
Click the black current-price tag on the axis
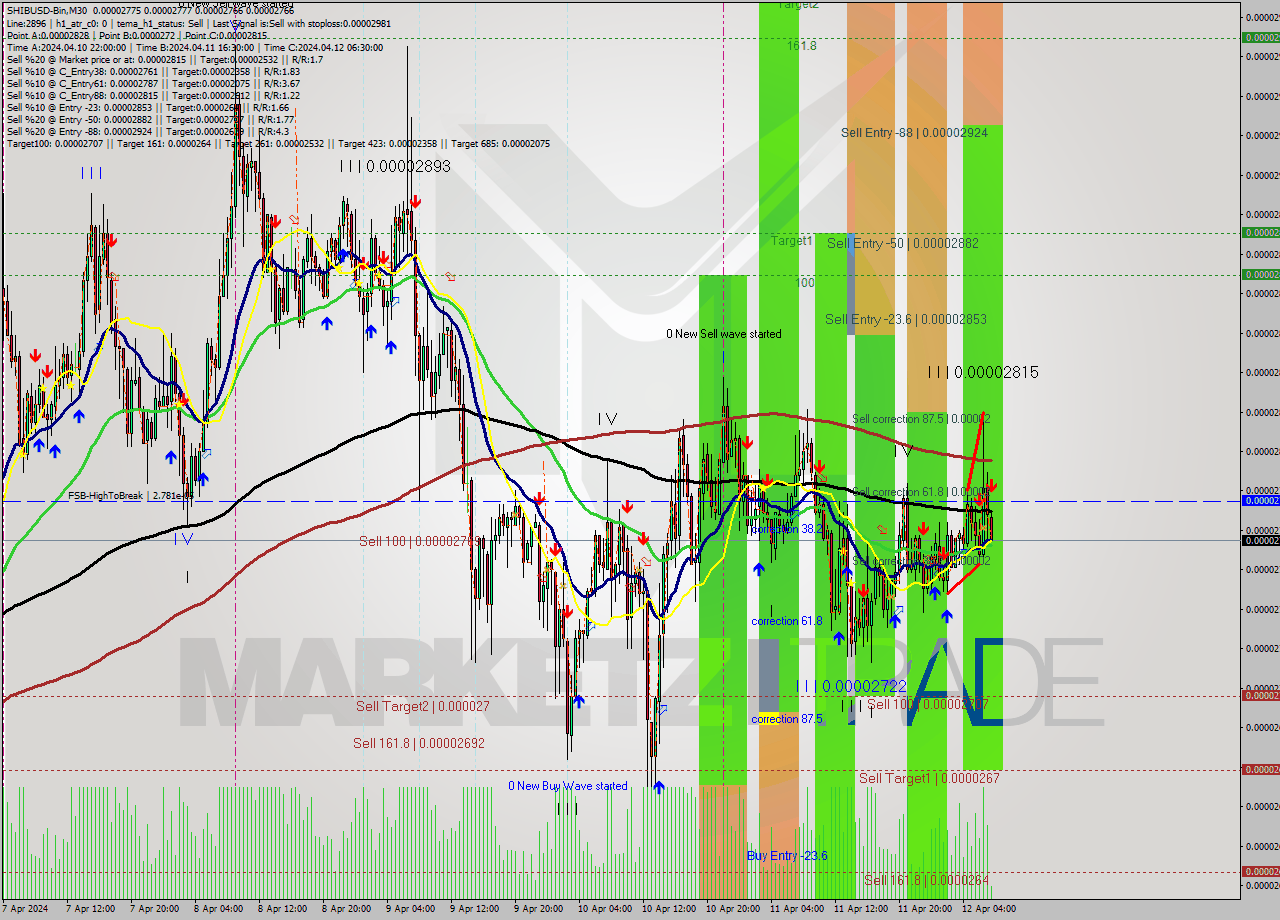coord(1260,540)
